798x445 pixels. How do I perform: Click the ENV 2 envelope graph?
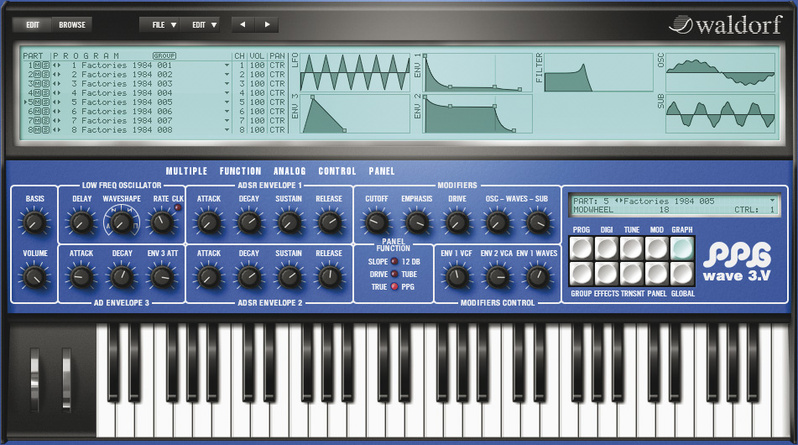pyautogui.click(x=477, y=114)
